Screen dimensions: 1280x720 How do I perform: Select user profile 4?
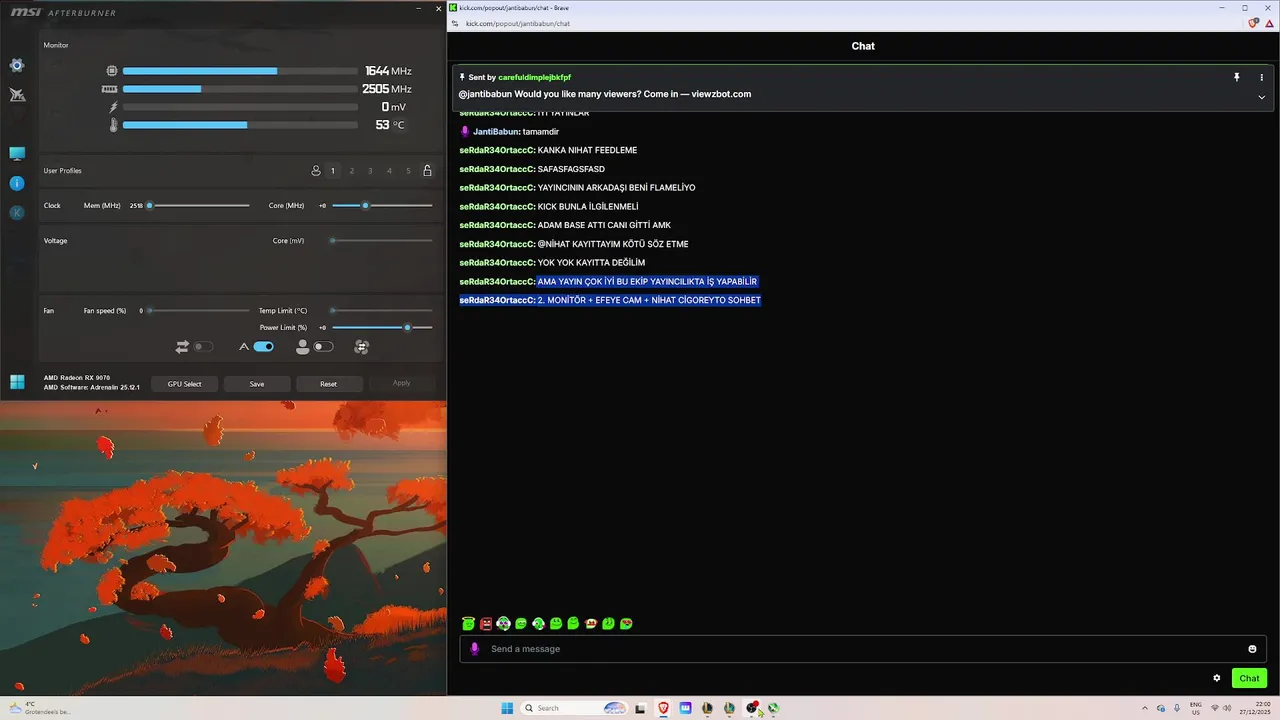pos(389,171)
